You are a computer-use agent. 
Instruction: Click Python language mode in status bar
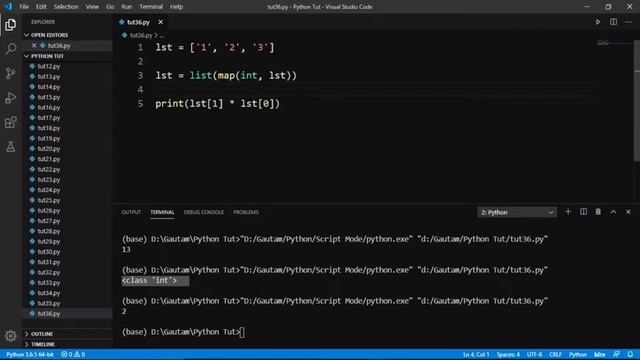click(x=578, y=354)
